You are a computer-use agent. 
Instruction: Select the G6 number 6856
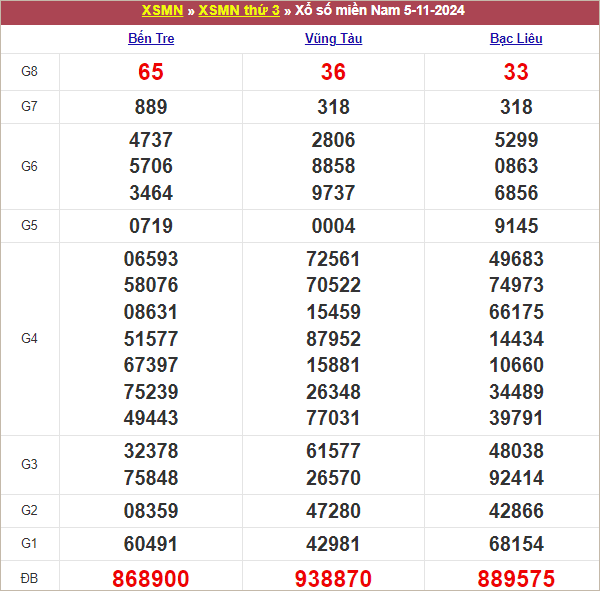pos(516,193)
